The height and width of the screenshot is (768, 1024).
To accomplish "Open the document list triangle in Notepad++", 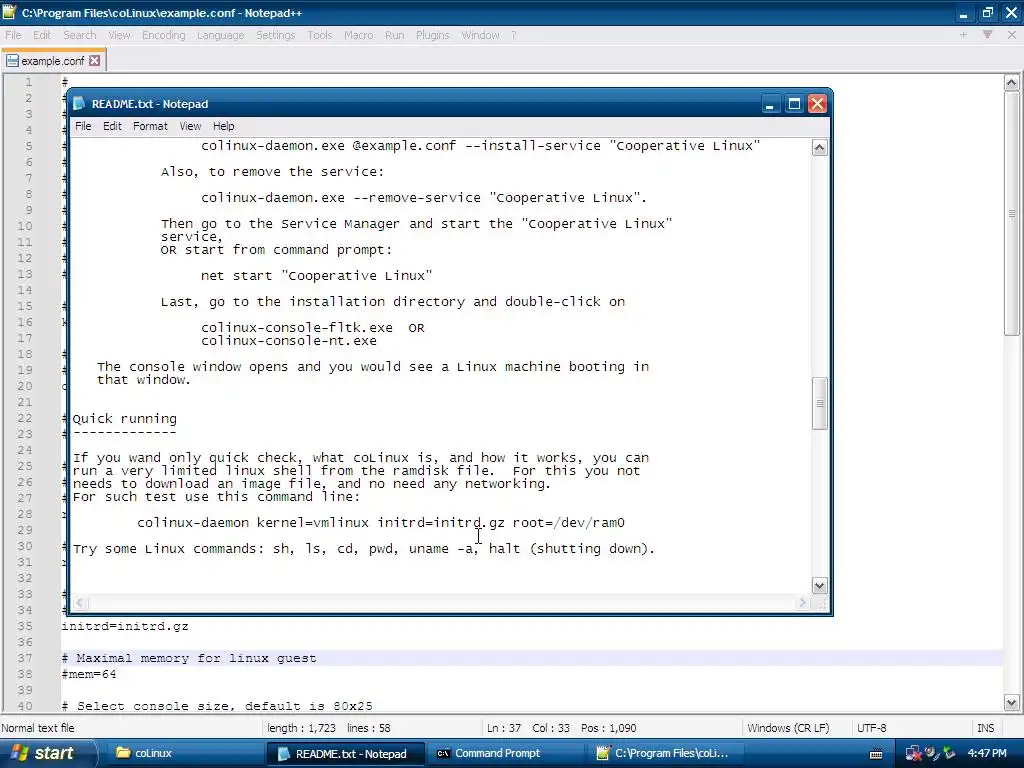I will click(x=987, y=35).
